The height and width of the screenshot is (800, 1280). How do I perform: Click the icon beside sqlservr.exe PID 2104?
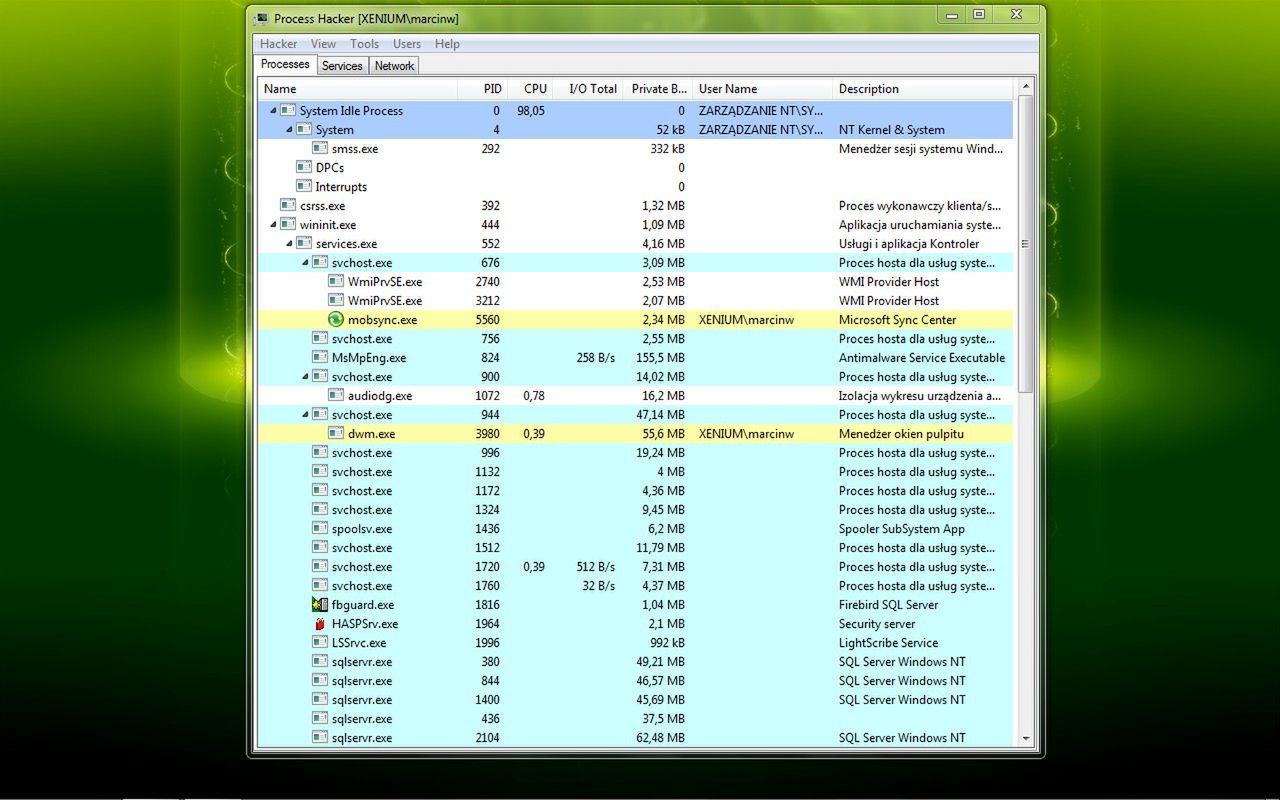point(320,737)
